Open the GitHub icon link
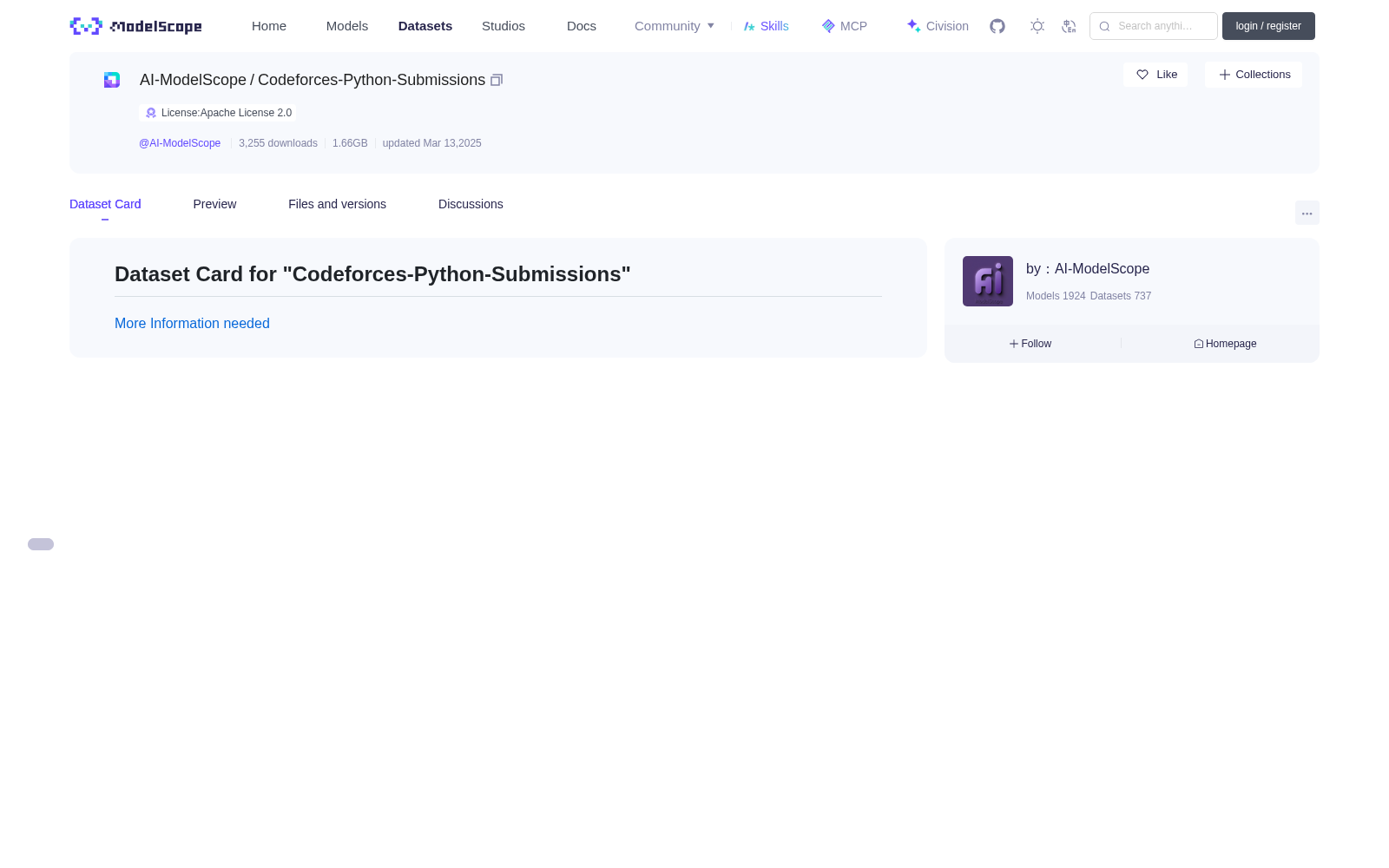Screen dimensions: 1389x868 tap(997, 26)
